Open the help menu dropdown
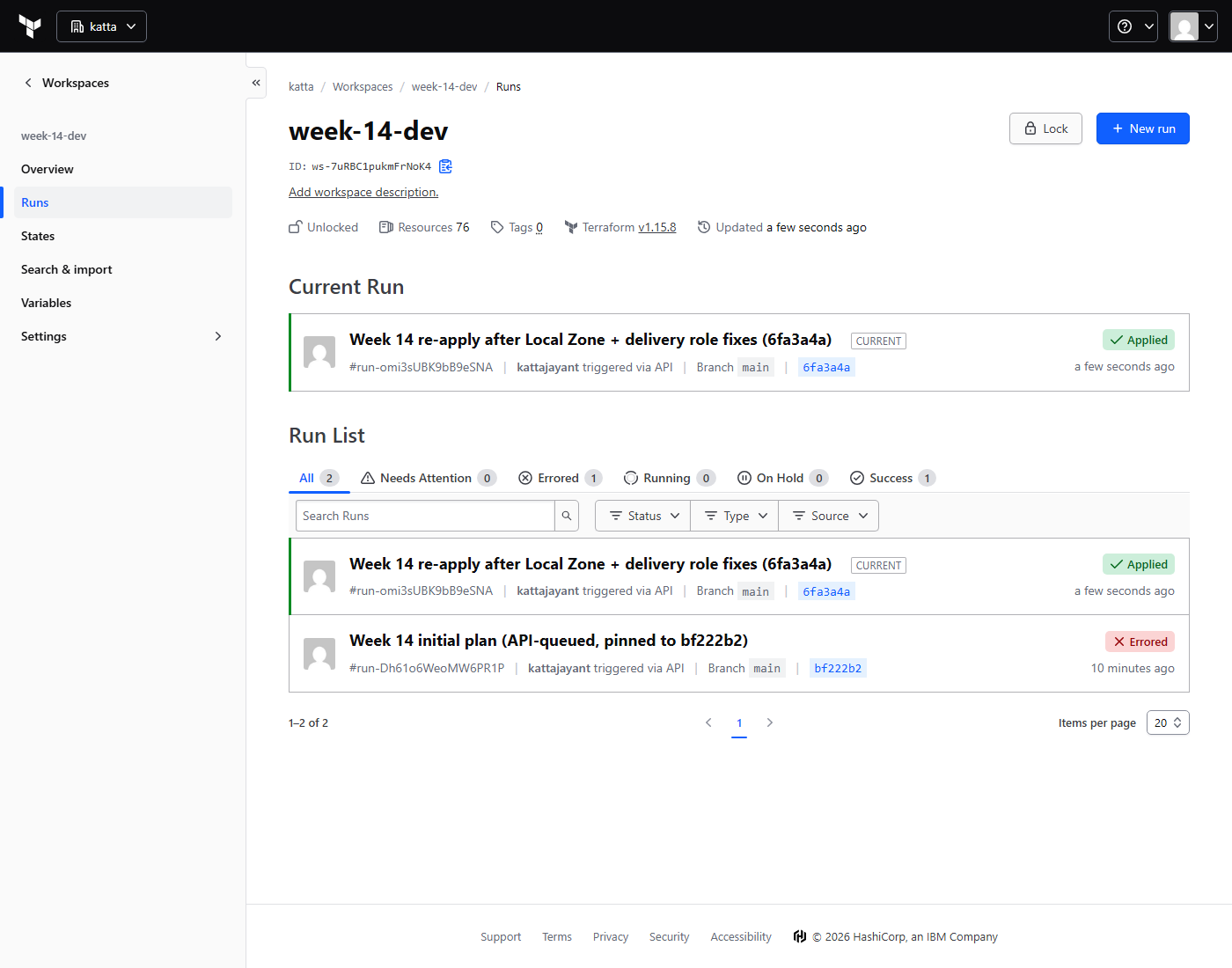This screenshot has height=968, width=1232. tap(1133, 26)
